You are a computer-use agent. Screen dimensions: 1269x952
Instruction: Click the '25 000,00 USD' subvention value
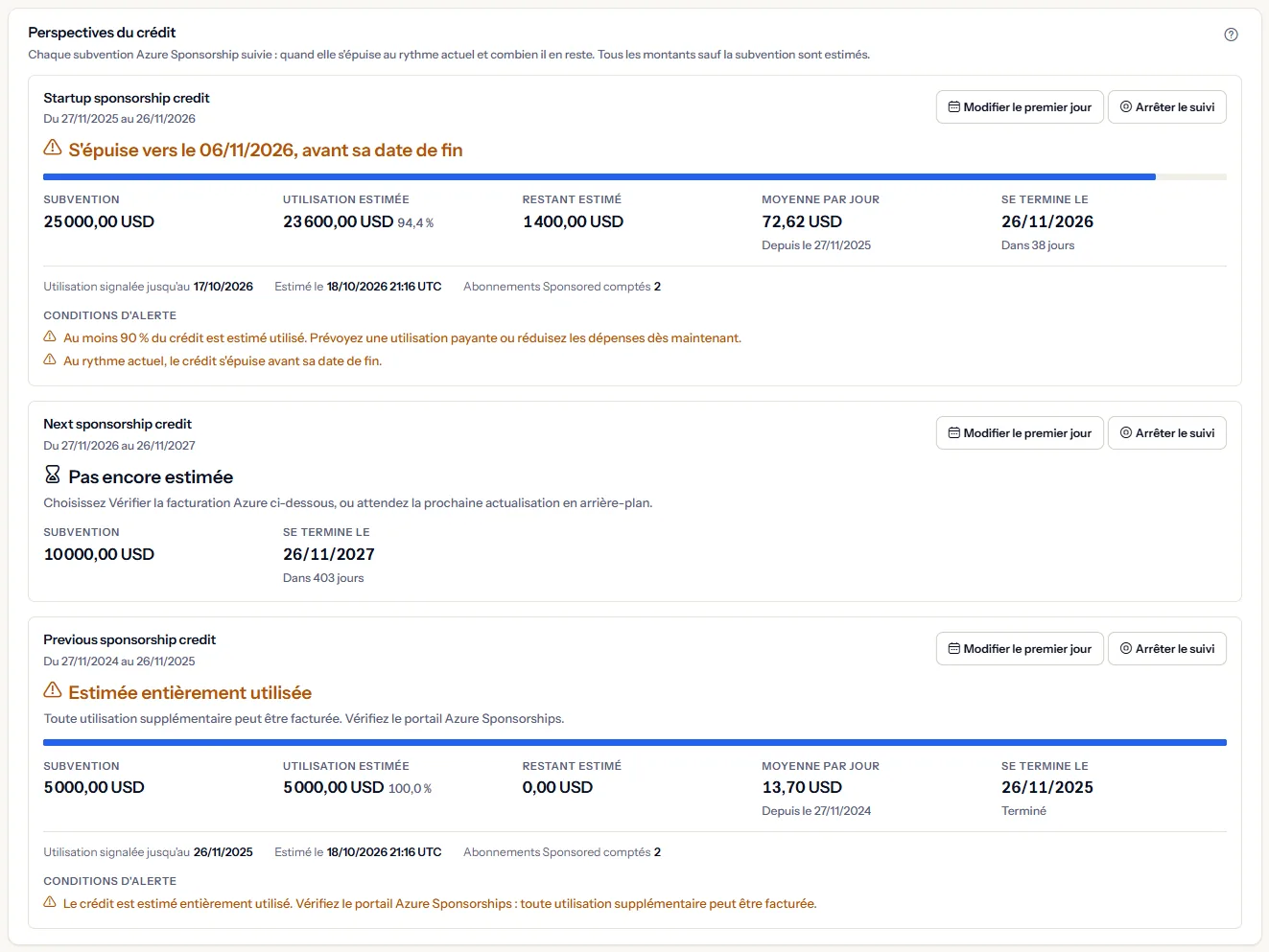tap(99, 221)
